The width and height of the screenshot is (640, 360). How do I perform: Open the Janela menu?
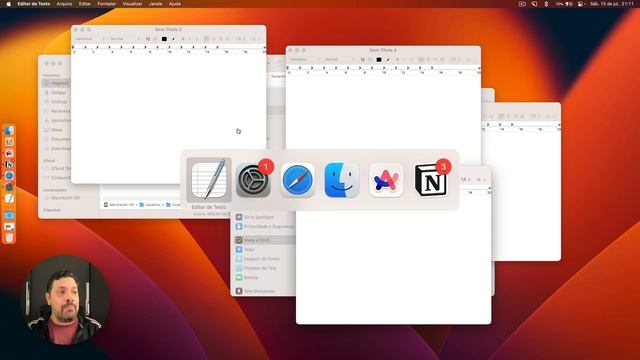[156, 4]
